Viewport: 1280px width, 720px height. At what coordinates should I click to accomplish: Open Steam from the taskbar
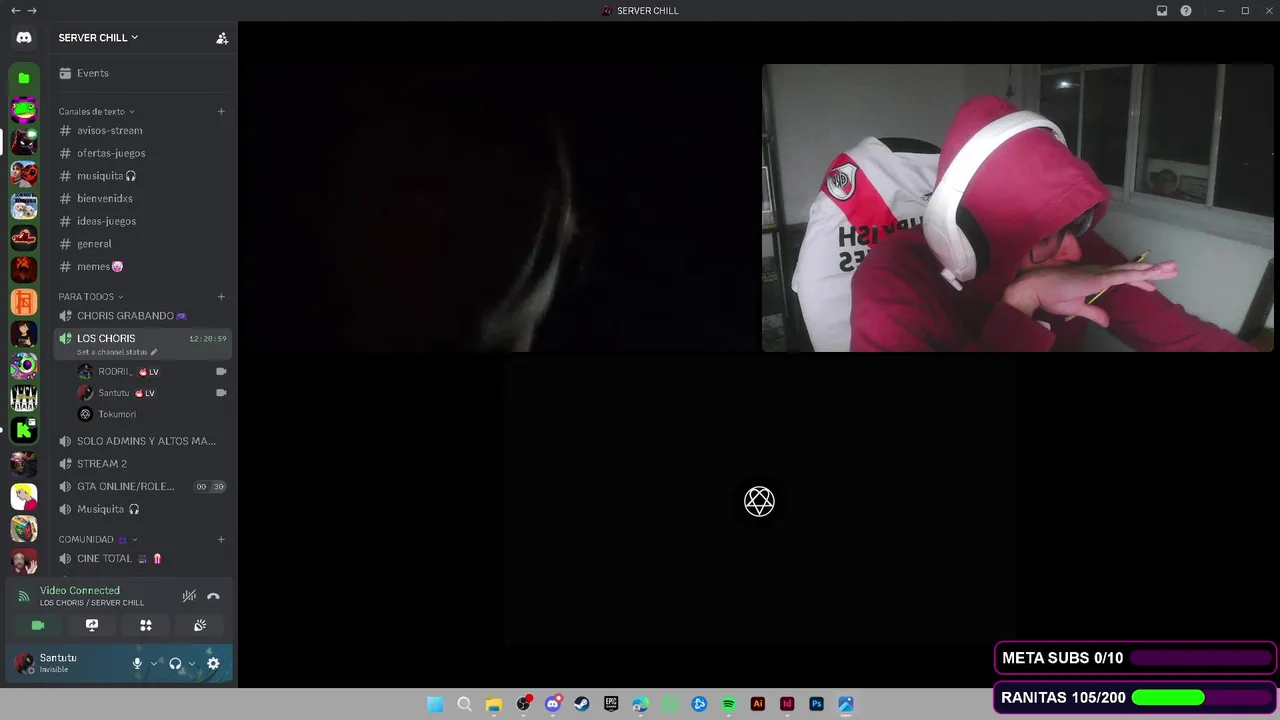582,704
